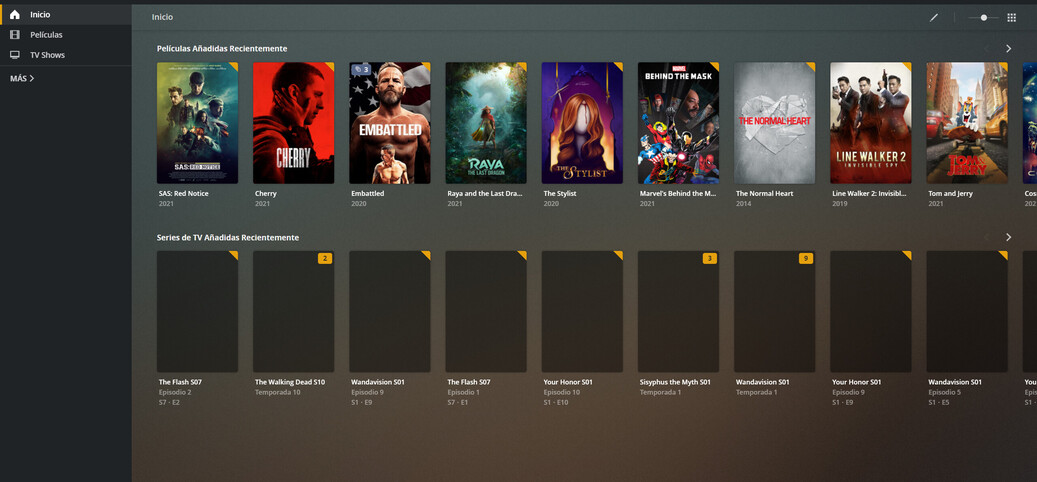
Task: Click Sisyphus the Myth S01 title
Action: (675, 382)
